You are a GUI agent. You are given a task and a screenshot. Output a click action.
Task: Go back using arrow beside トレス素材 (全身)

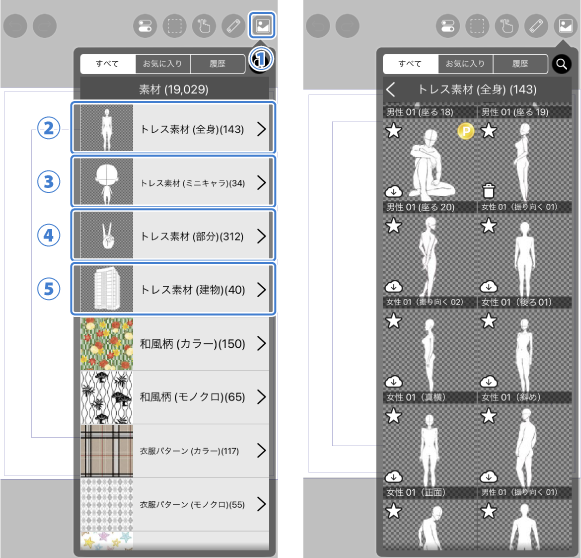coord(391,89)
